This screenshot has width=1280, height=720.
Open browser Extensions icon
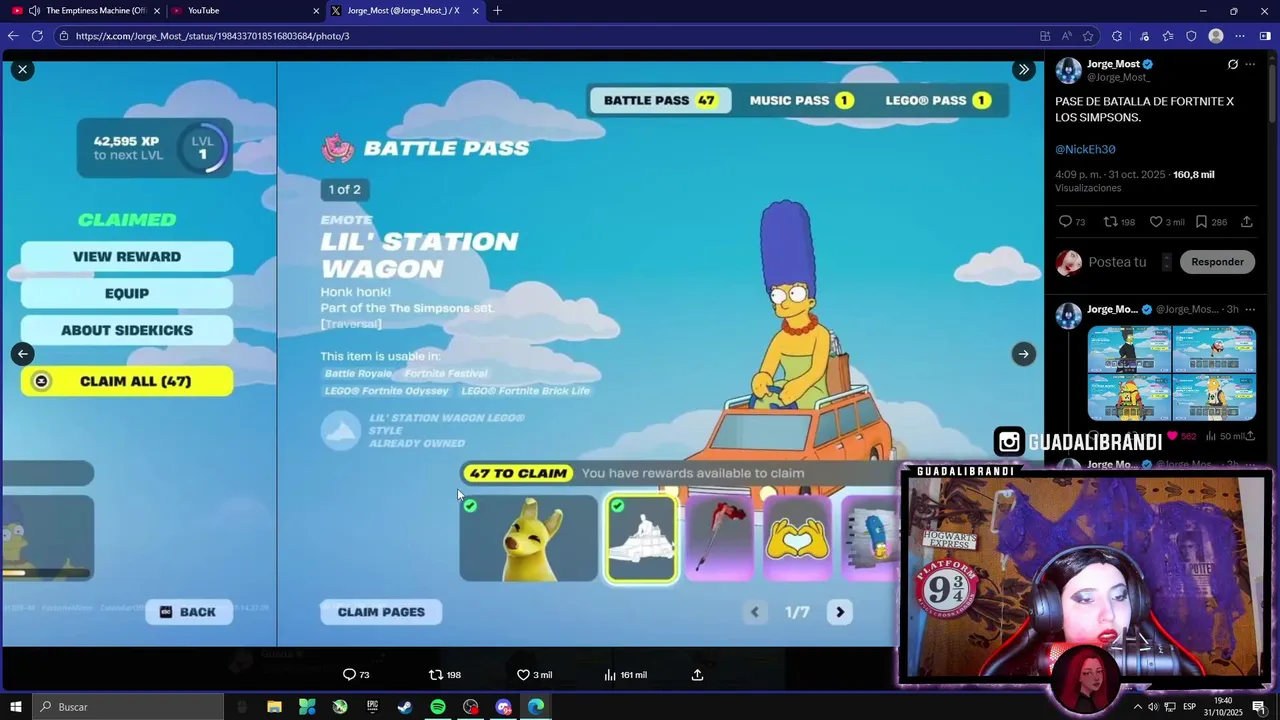tap(1117, 36)
